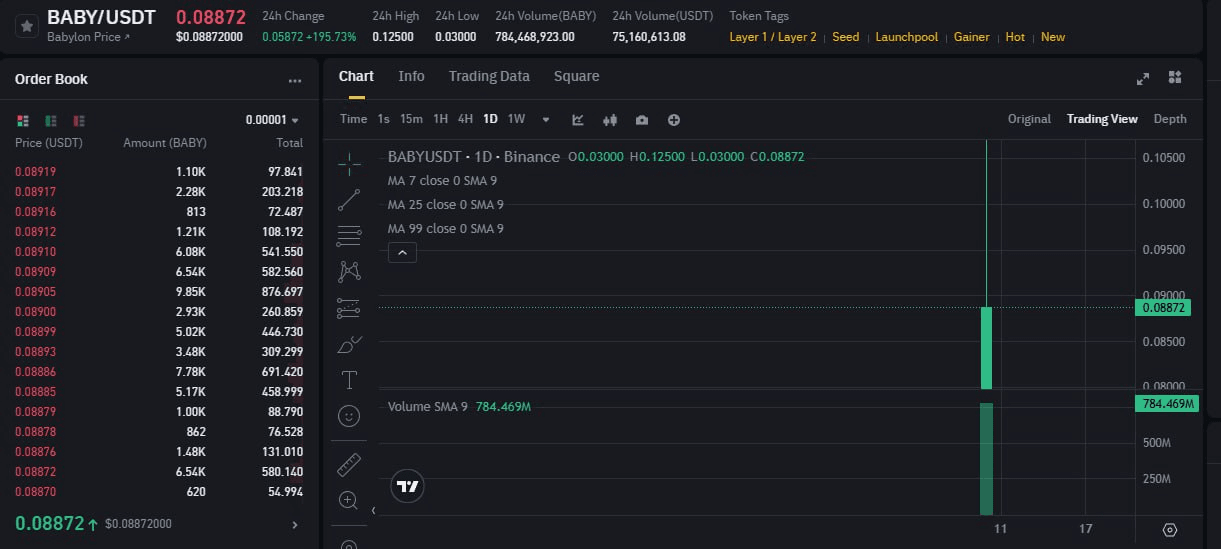Image resolution: width=1221 pixels, height=549 pixels.
Task: Click the MA 99 close 0 SMA 9 legend
Action: (x=445, y=229)
